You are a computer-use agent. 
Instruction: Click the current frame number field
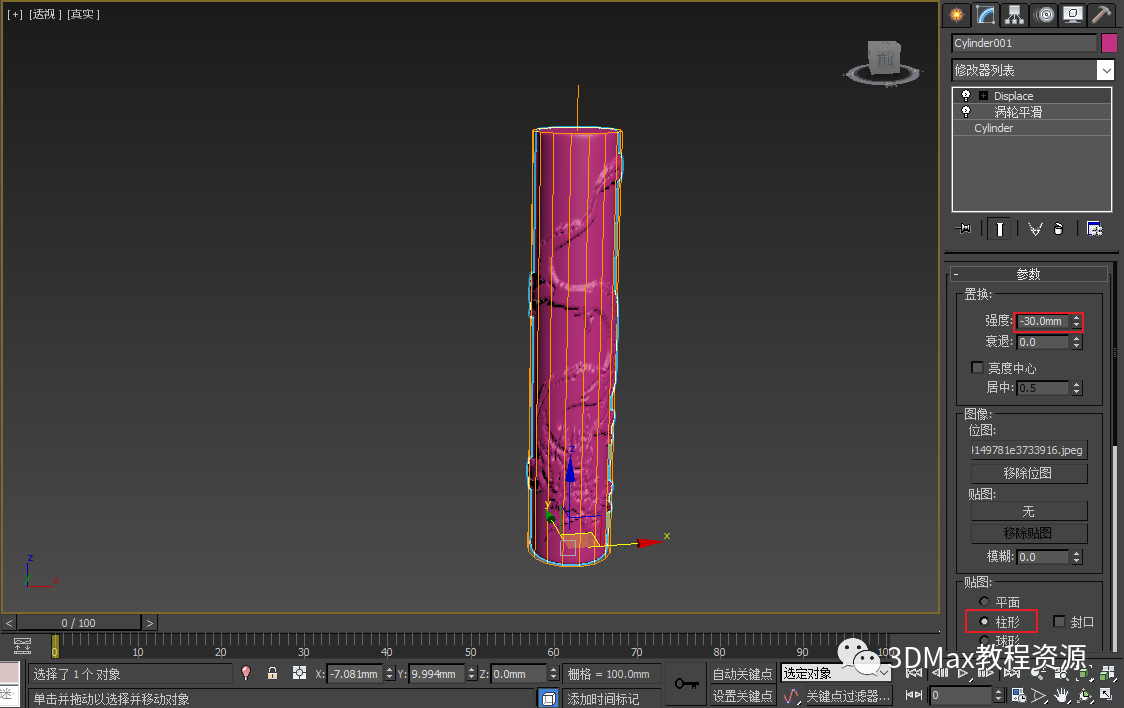[961, 695]
